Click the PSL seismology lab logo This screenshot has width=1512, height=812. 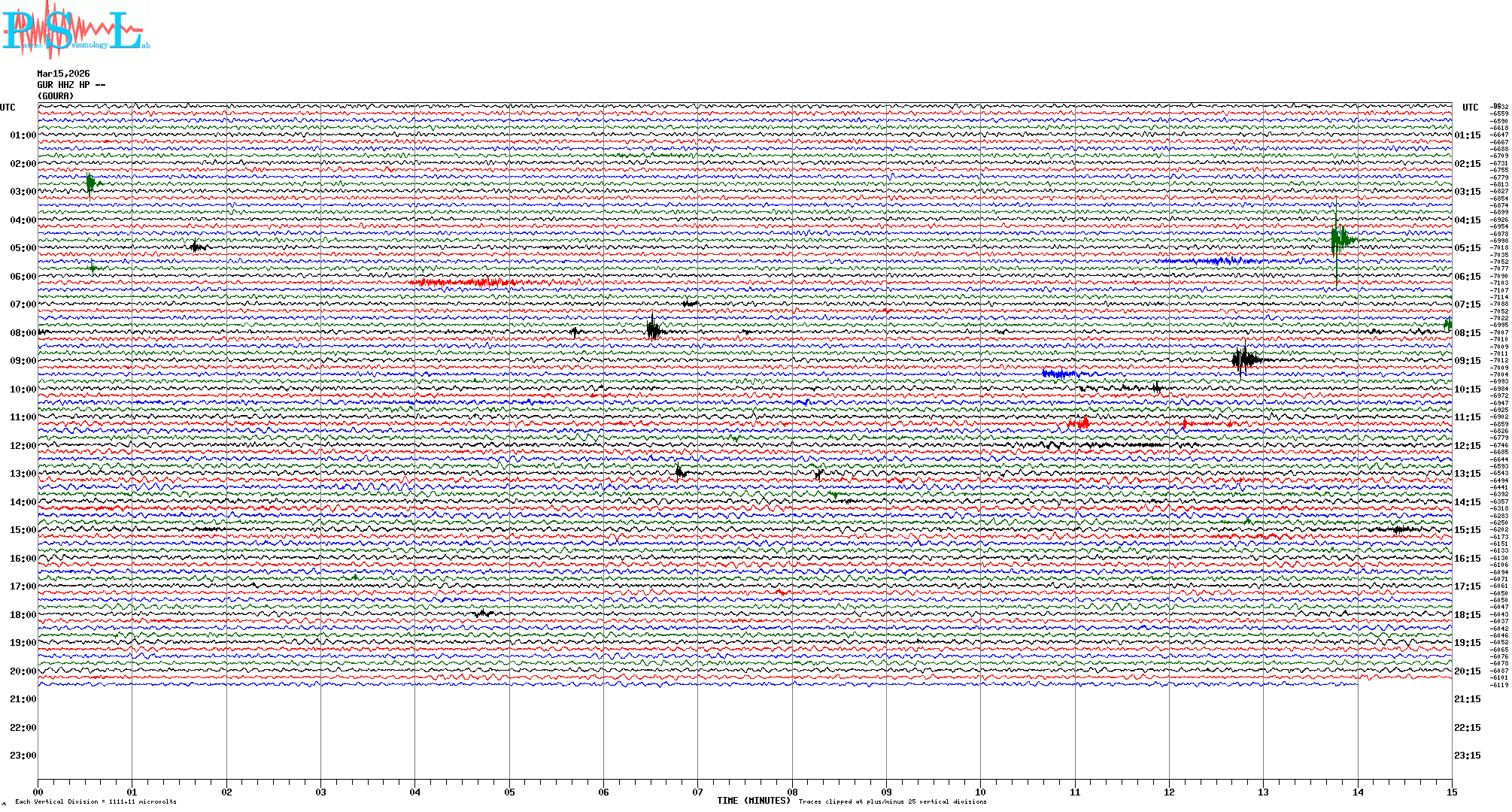pos(75,30)
